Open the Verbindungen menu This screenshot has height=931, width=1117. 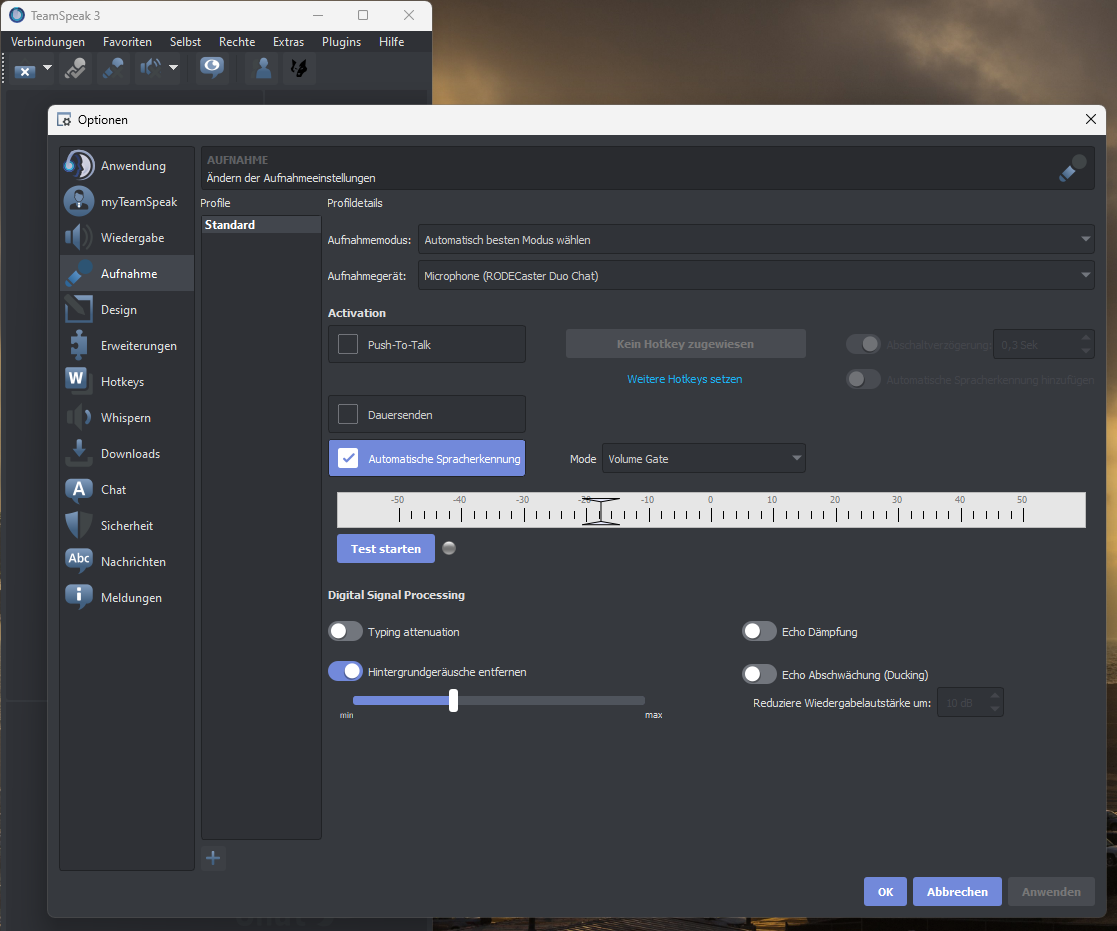pos(48,42)
